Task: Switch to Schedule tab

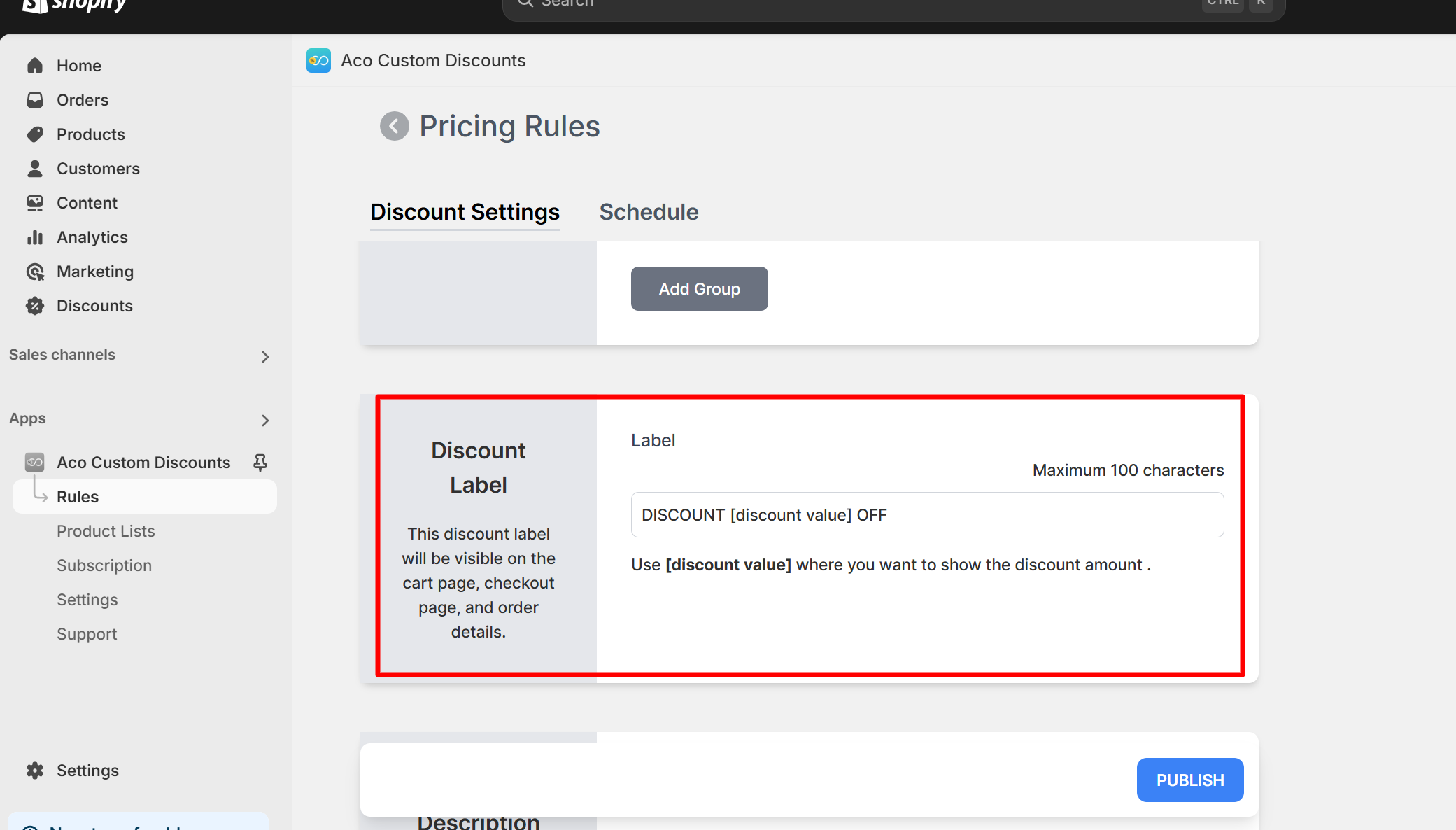Action: click(649, 212)
